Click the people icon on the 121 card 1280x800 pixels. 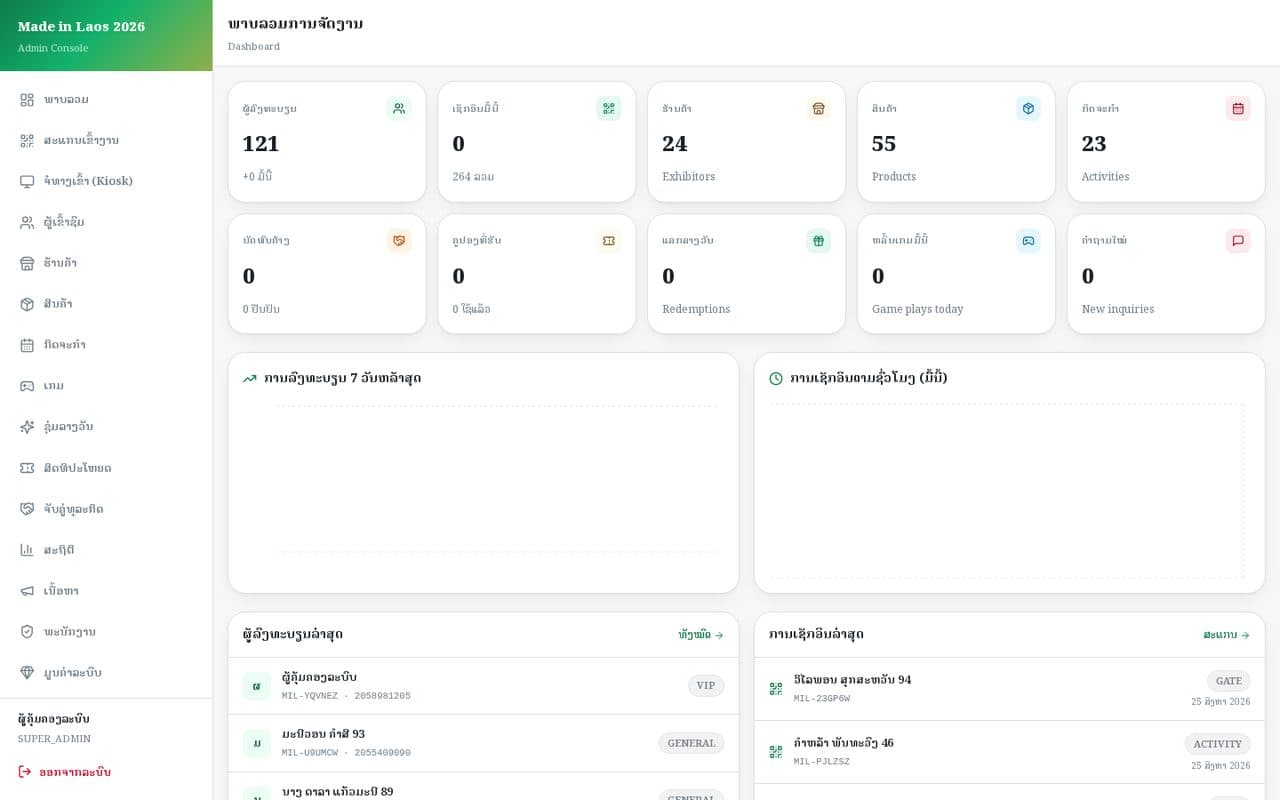[399, 108]
